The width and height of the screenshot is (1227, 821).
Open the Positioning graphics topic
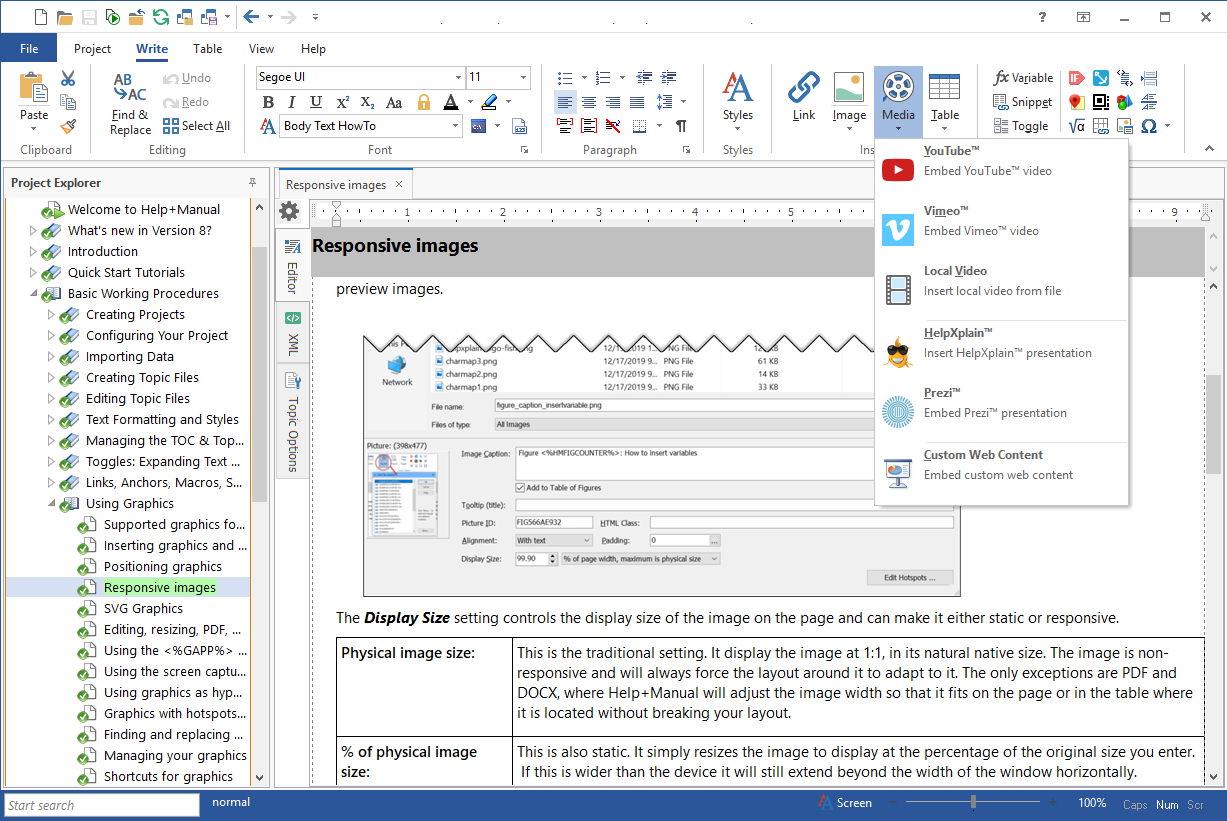click(x=162, y=567)
